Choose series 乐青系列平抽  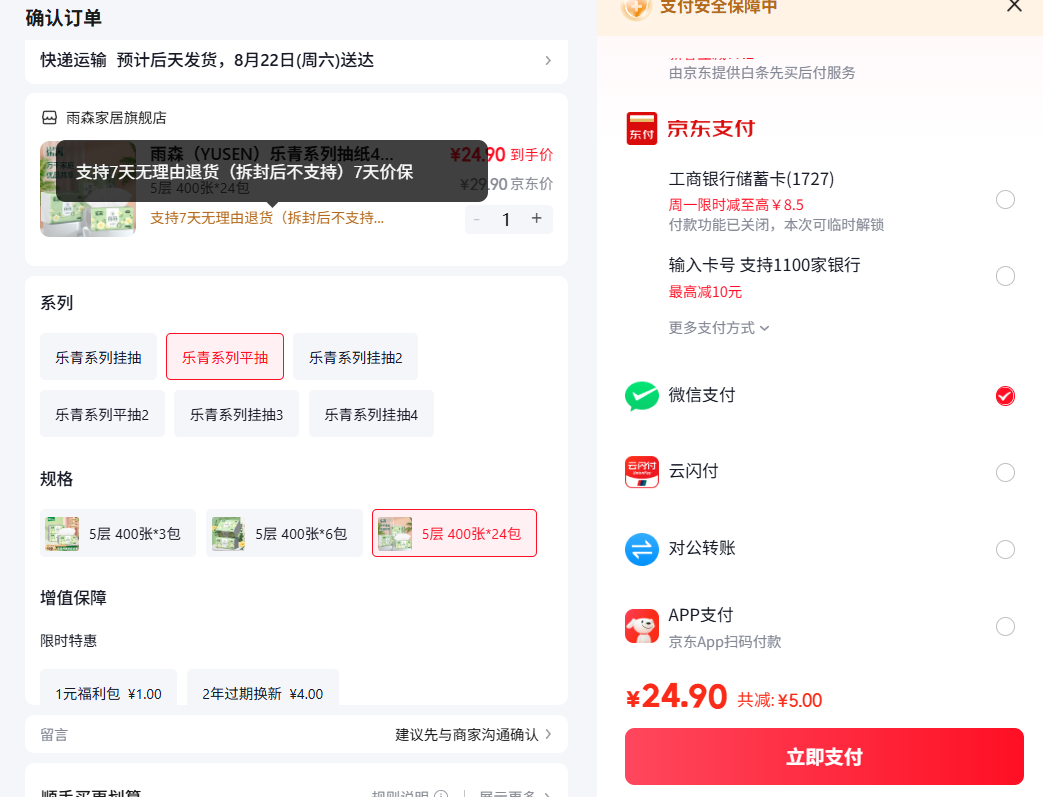pos(225,357)
